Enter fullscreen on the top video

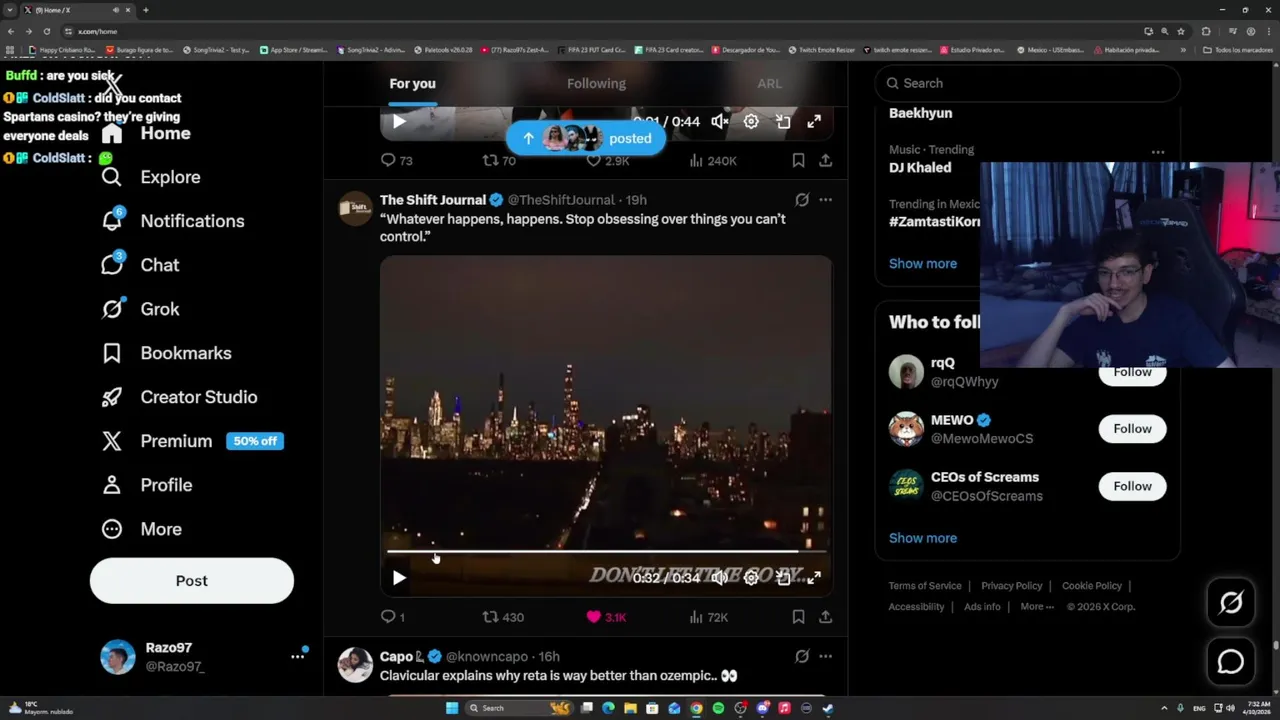pos(814,122)
